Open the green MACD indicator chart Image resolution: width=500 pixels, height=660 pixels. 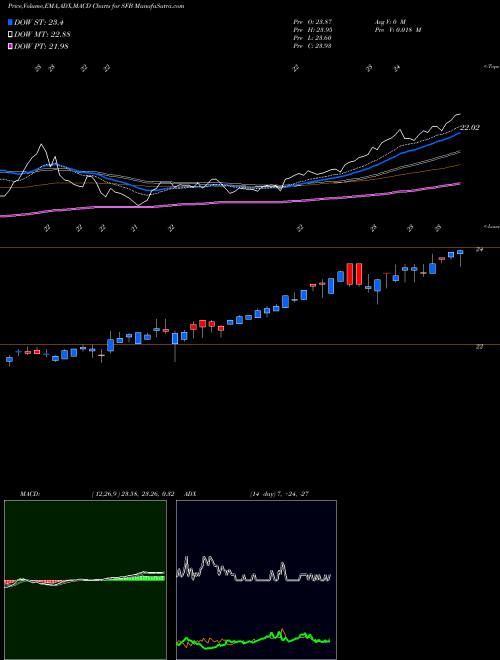pyautogui.click(x=85, y=580)
